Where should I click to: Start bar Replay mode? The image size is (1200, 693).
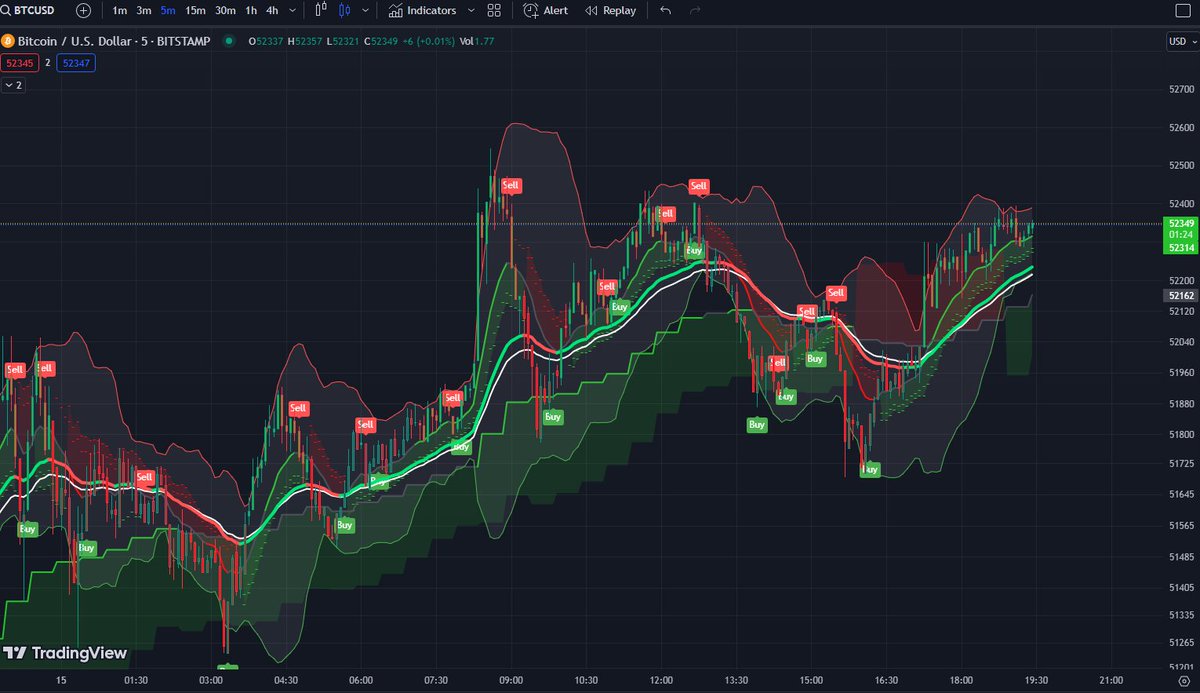tap(610, 10)
